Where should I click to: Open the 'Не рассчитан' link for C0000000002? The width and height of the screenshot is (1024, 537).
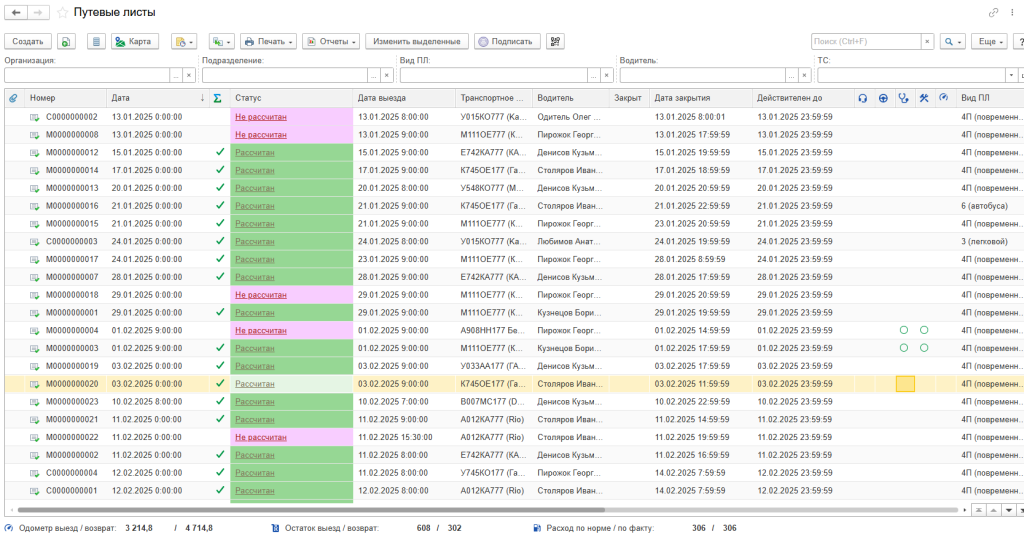(x=260, y=117)
